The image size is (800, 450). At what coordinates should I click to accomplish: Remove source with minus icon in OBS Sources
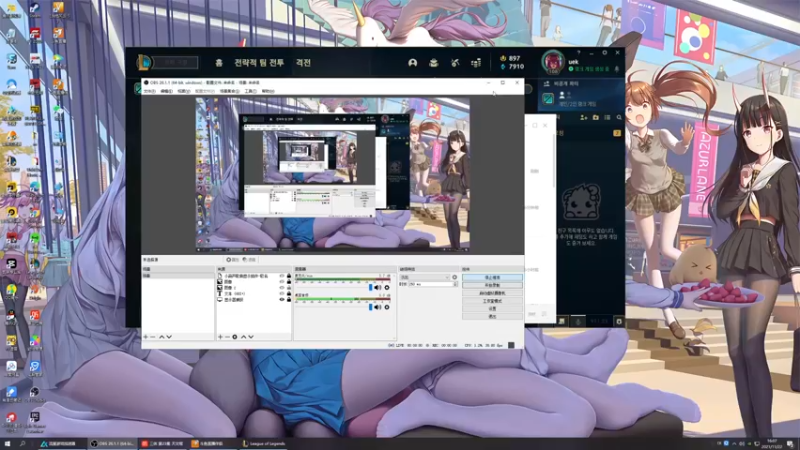click(x=228, y=337)
